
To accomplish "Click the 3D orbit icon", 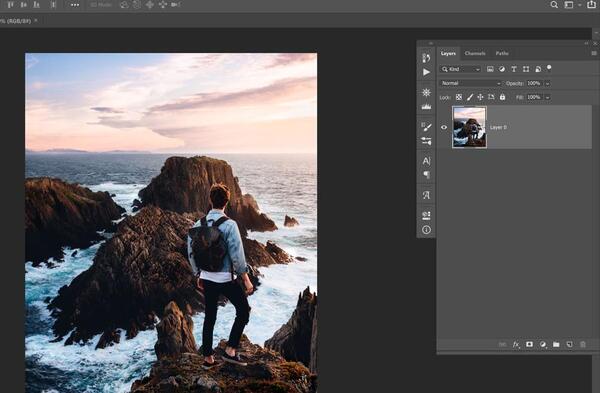I will point(124,5).
